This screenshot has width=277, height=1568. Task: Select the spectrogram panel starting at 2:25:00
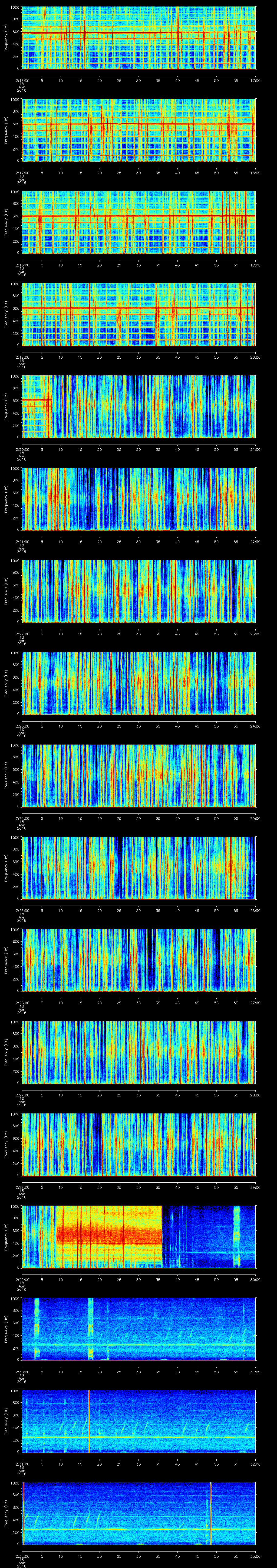tap(139, 868)
